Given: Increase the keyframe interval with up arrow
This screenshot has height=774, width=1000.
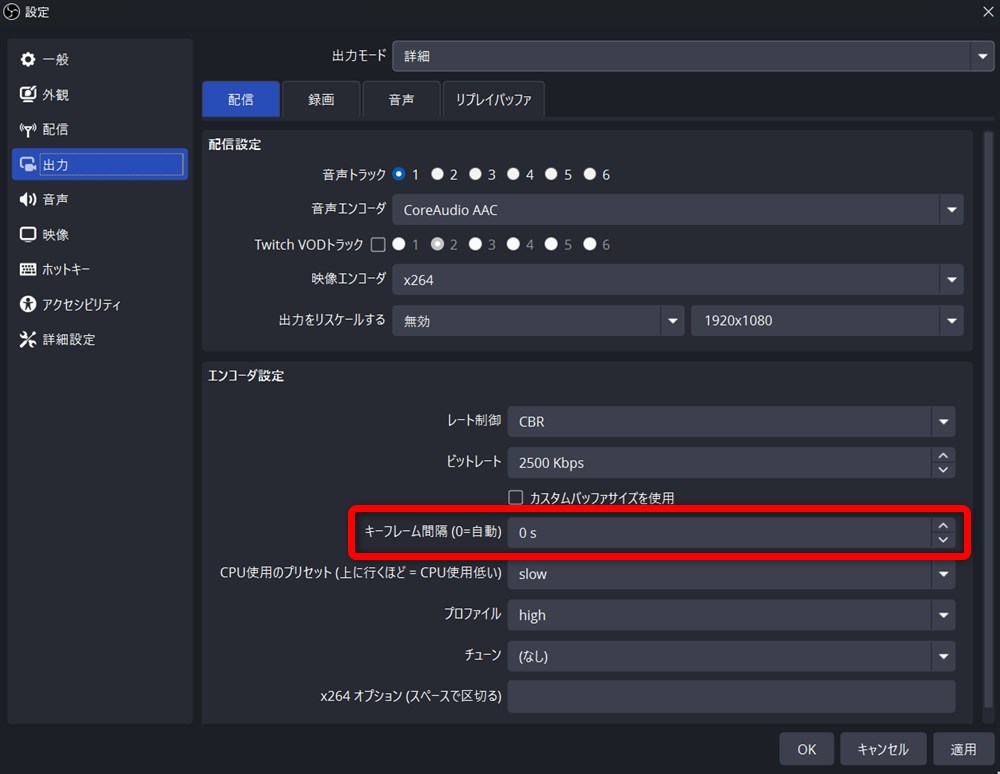Looking at the screenshot, I should (x=942, y=526).
